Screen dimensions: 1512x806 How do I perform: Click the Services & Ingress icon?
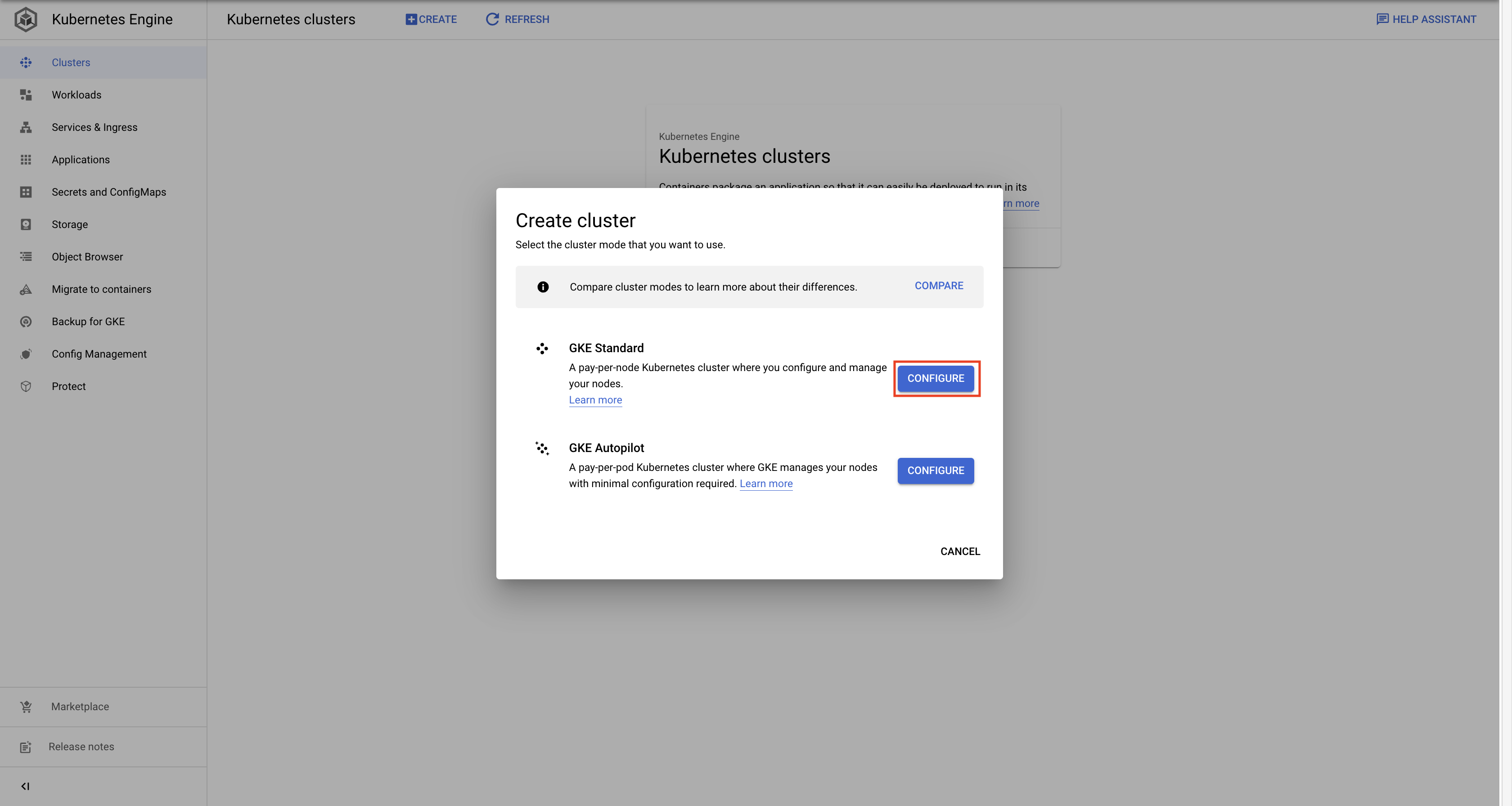[25, 127]
